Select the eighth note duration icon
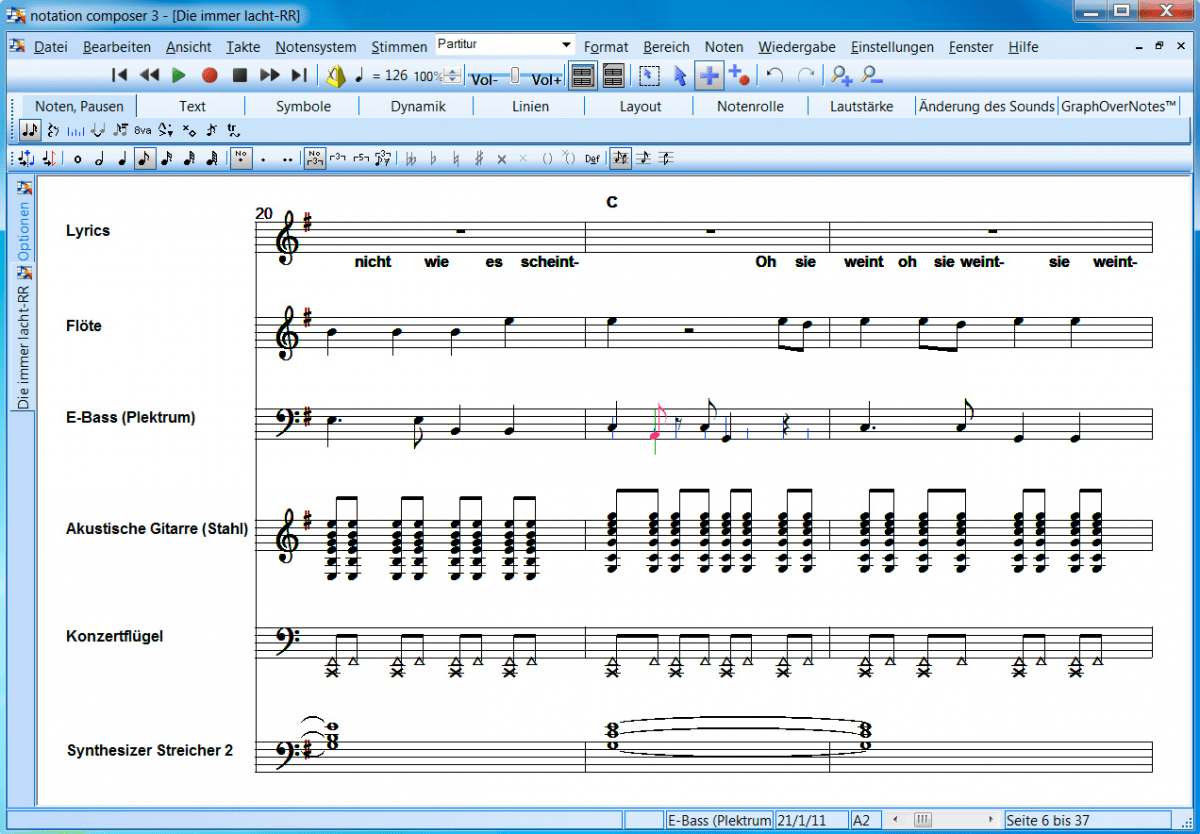1200x834 pixels. 144,158
